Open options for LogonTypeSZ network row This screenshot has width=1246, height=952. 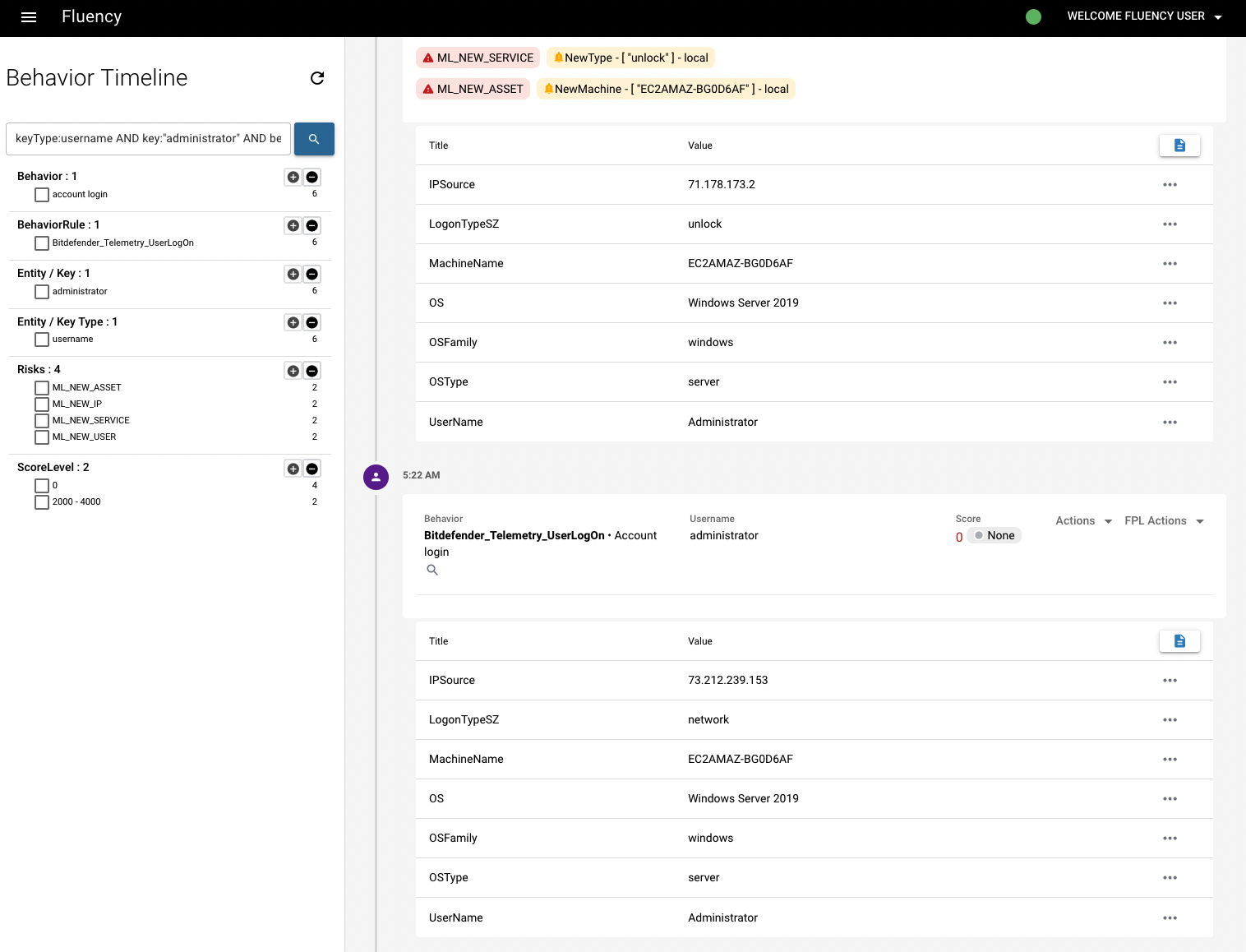click(1170, 720)
